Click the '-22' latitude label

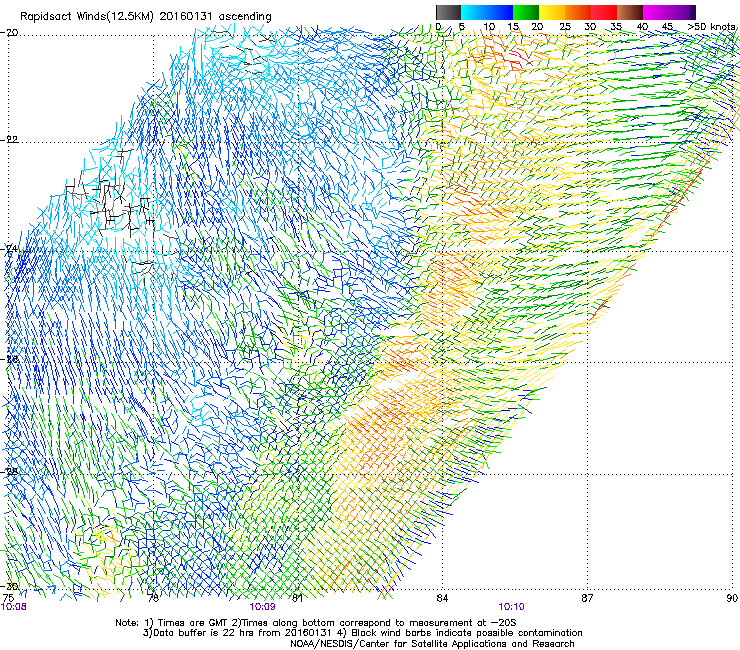coord(10,140)
